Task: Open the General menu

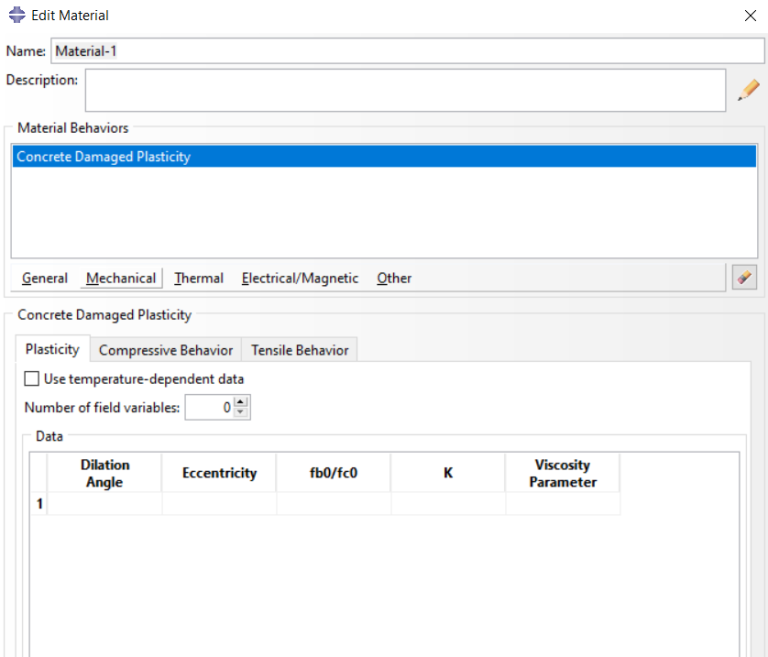Action: click(x=45, y=278)
